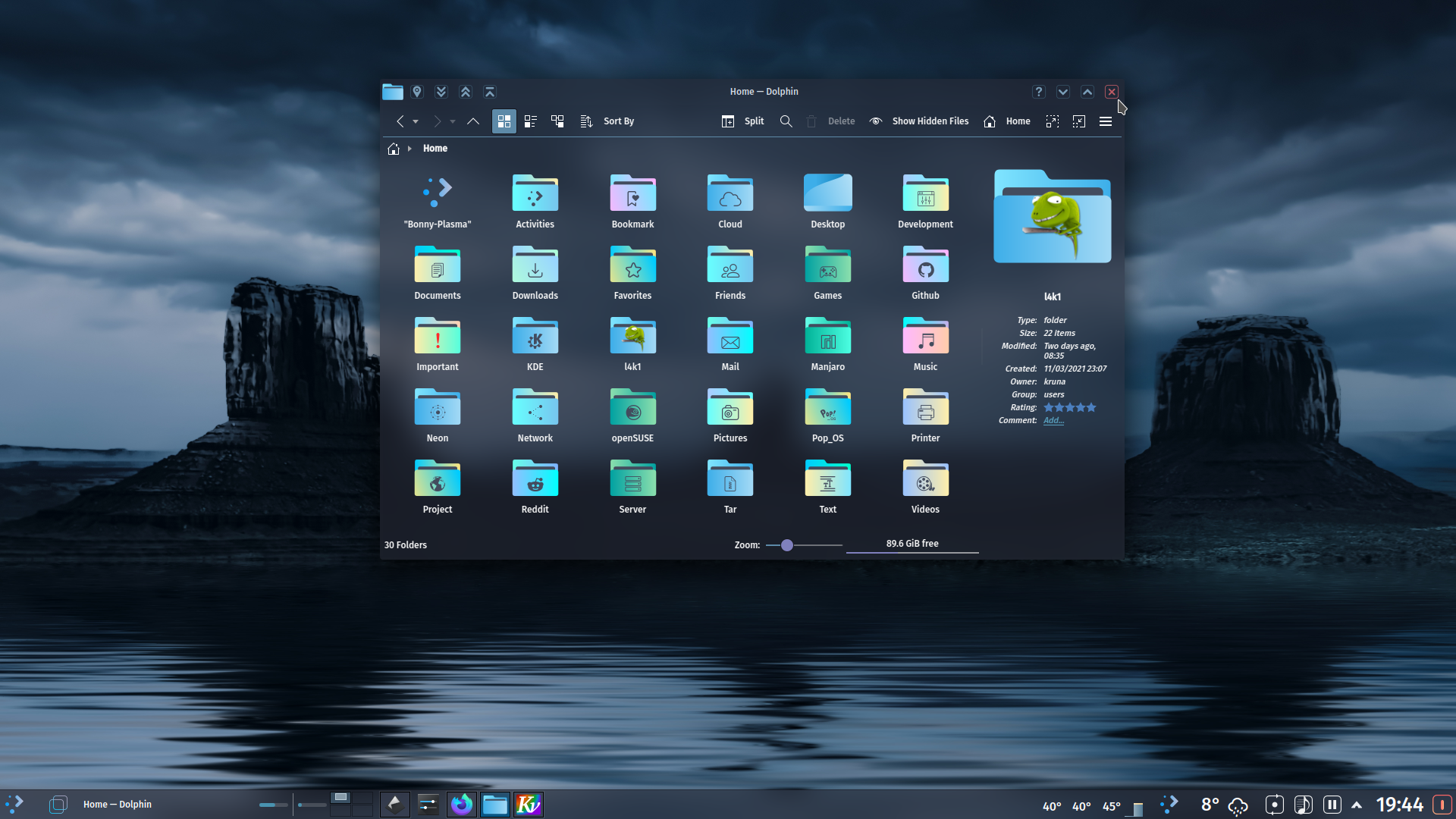Go to Home via toolbar button
The height and width of the screenshot is (819, 1456).
click(x=1007, y=121)
